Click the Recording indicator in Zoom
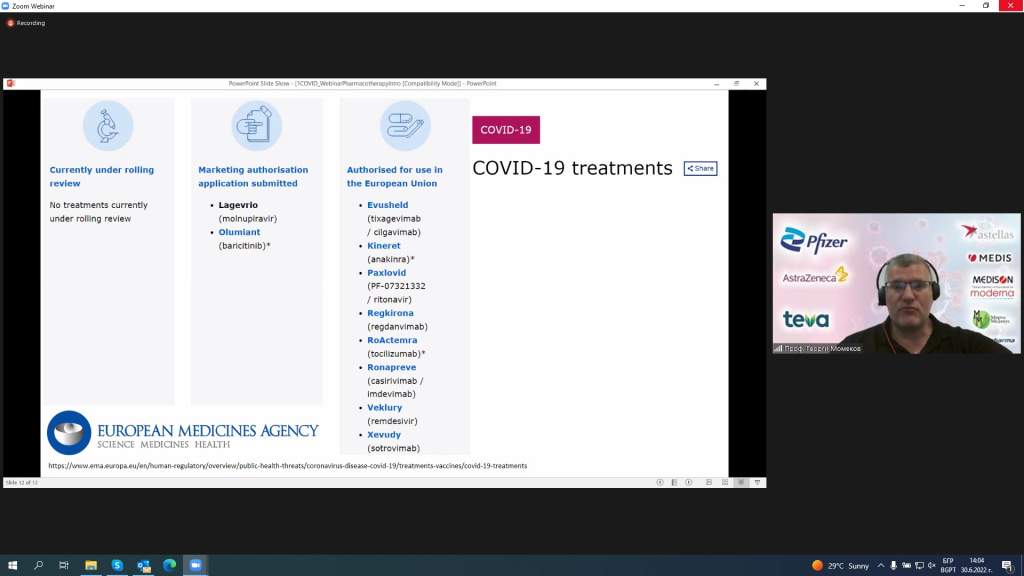Viewport: 1024px width, 576px height. [26, 23]
